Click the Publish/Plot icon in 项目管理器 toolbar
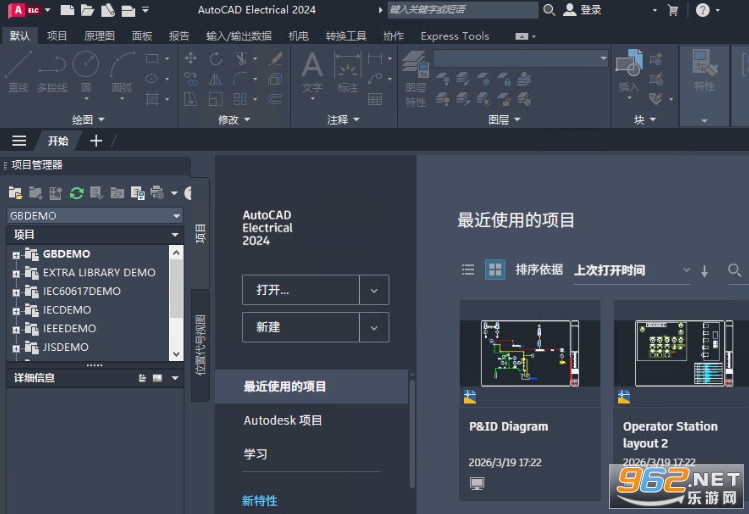This screenshot has width=749, height=514. (x=157, y=193)
